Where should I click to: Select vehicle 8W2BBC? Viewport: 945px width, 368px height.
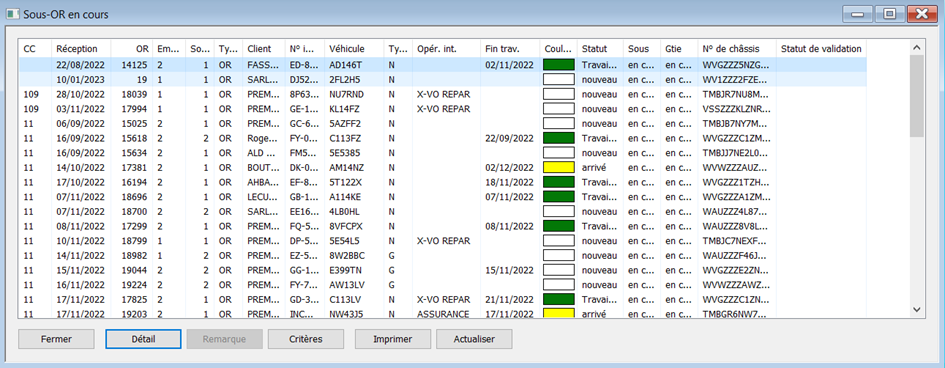pyautogui.click(x=346, y=255)
